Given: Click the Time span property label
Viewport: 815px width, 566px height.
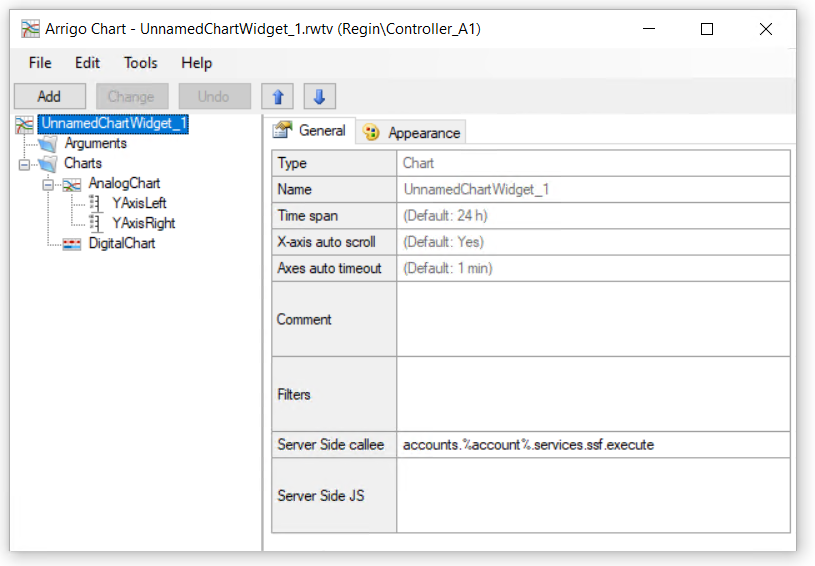Looking at the screenshot, I should coord(308,216).
